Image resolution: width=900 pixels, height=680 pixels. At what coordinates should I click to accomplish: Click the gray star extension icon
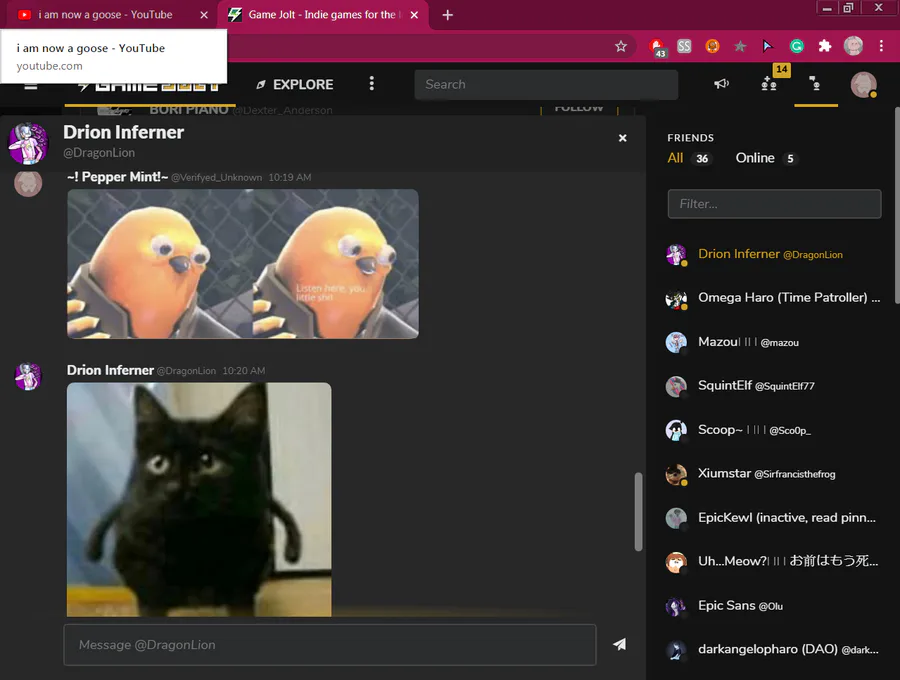tap(740, 46)
